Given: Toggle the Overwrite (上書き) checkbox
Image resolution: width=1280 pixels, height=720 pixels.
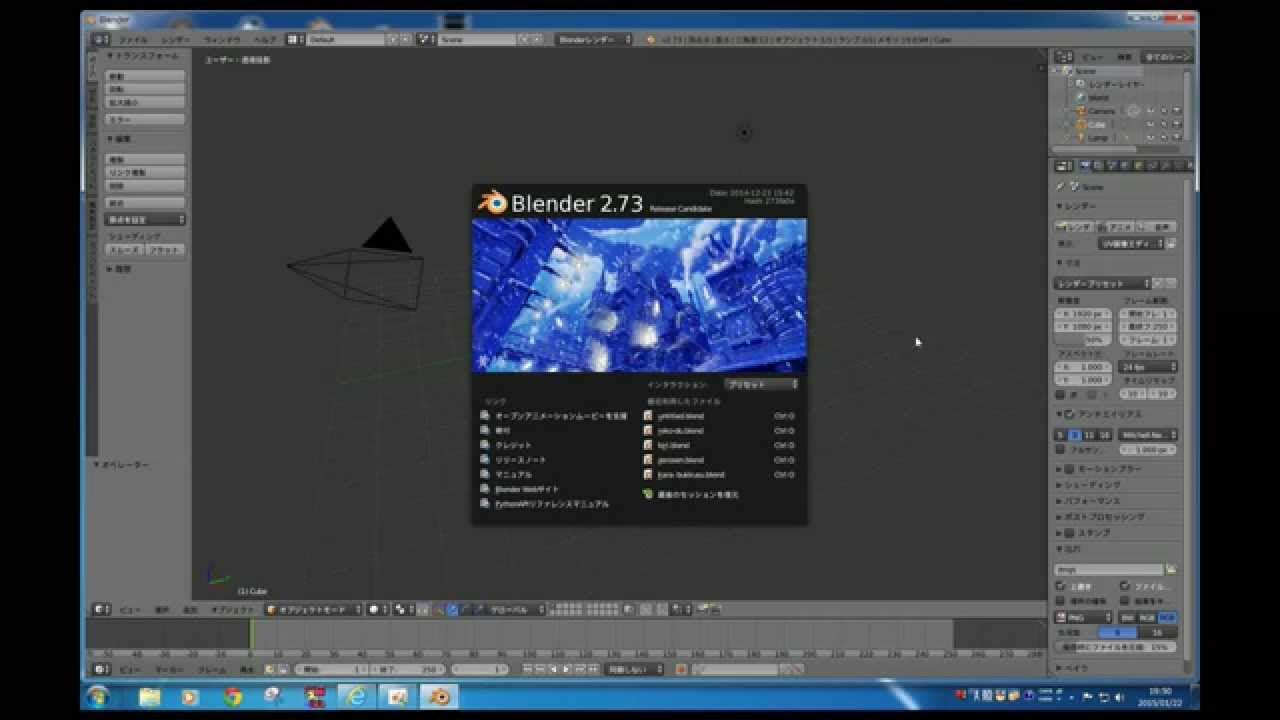Looking at the screenshot, I should point(1061,587).
